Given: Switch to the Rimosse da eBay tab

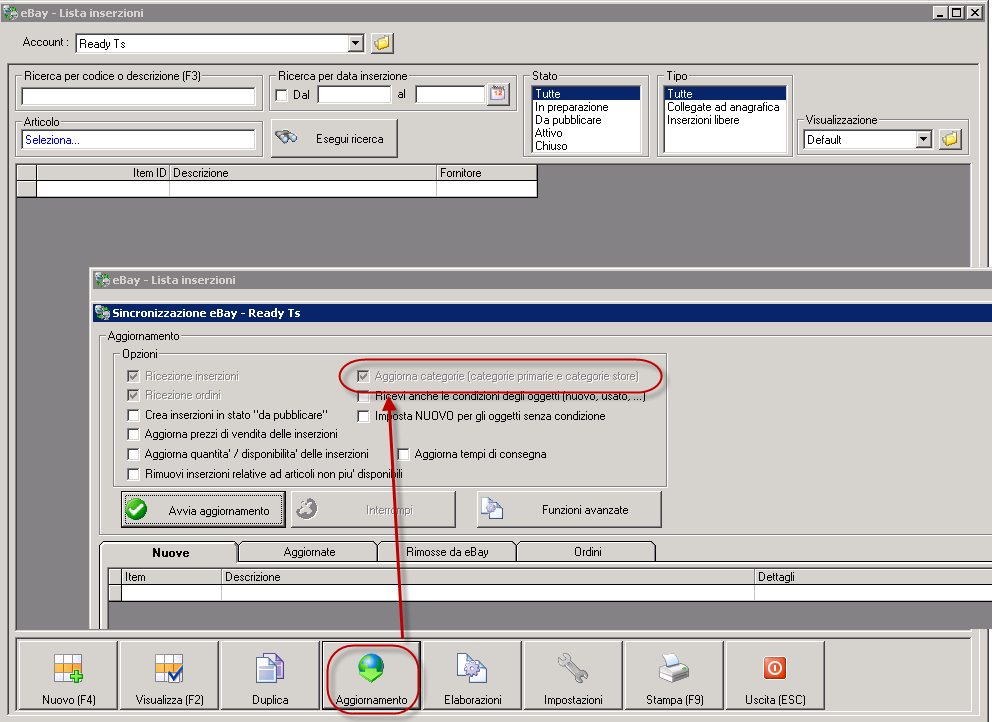Looking at the screenshot, I should coord(447,552).
